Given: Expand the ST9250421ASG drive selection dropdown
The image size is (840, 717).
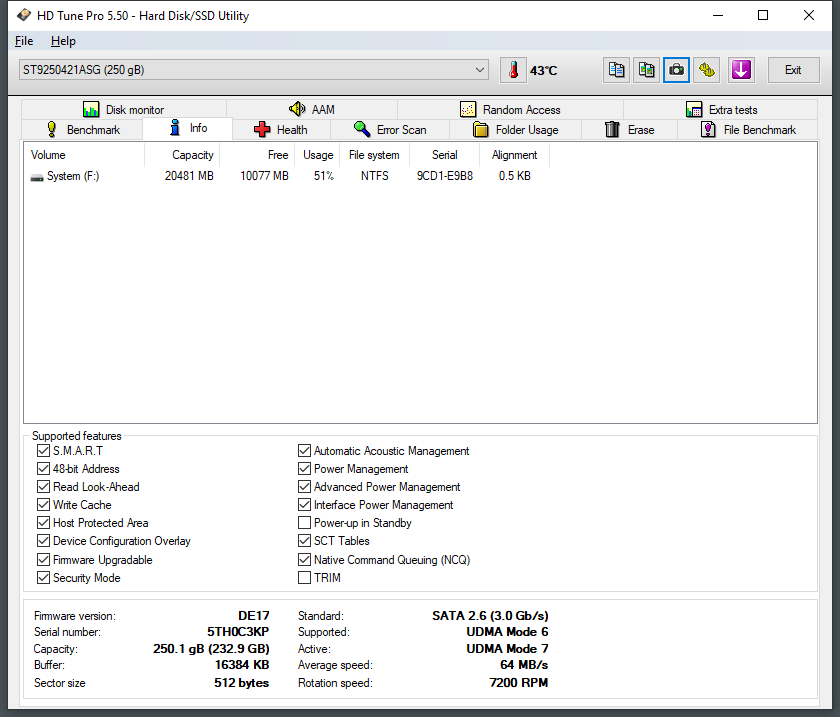Looking at the screenshot, I should [480, 70].
